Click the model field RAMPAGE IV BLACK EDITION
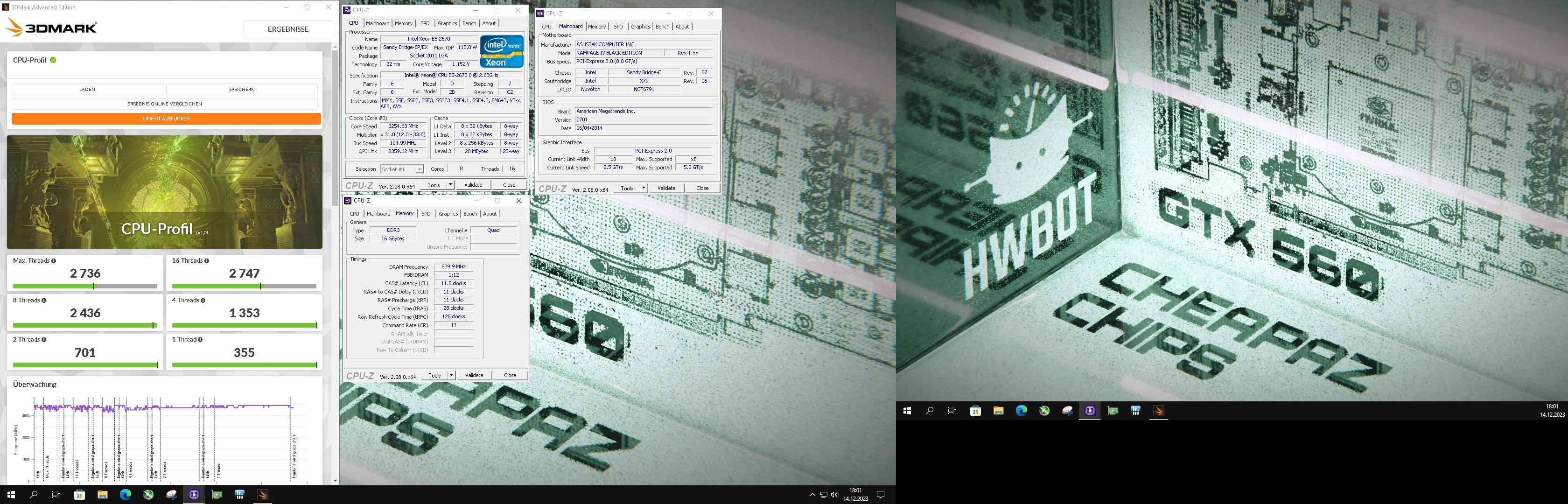Viewport: 1568px width, 504px height. 618,53
